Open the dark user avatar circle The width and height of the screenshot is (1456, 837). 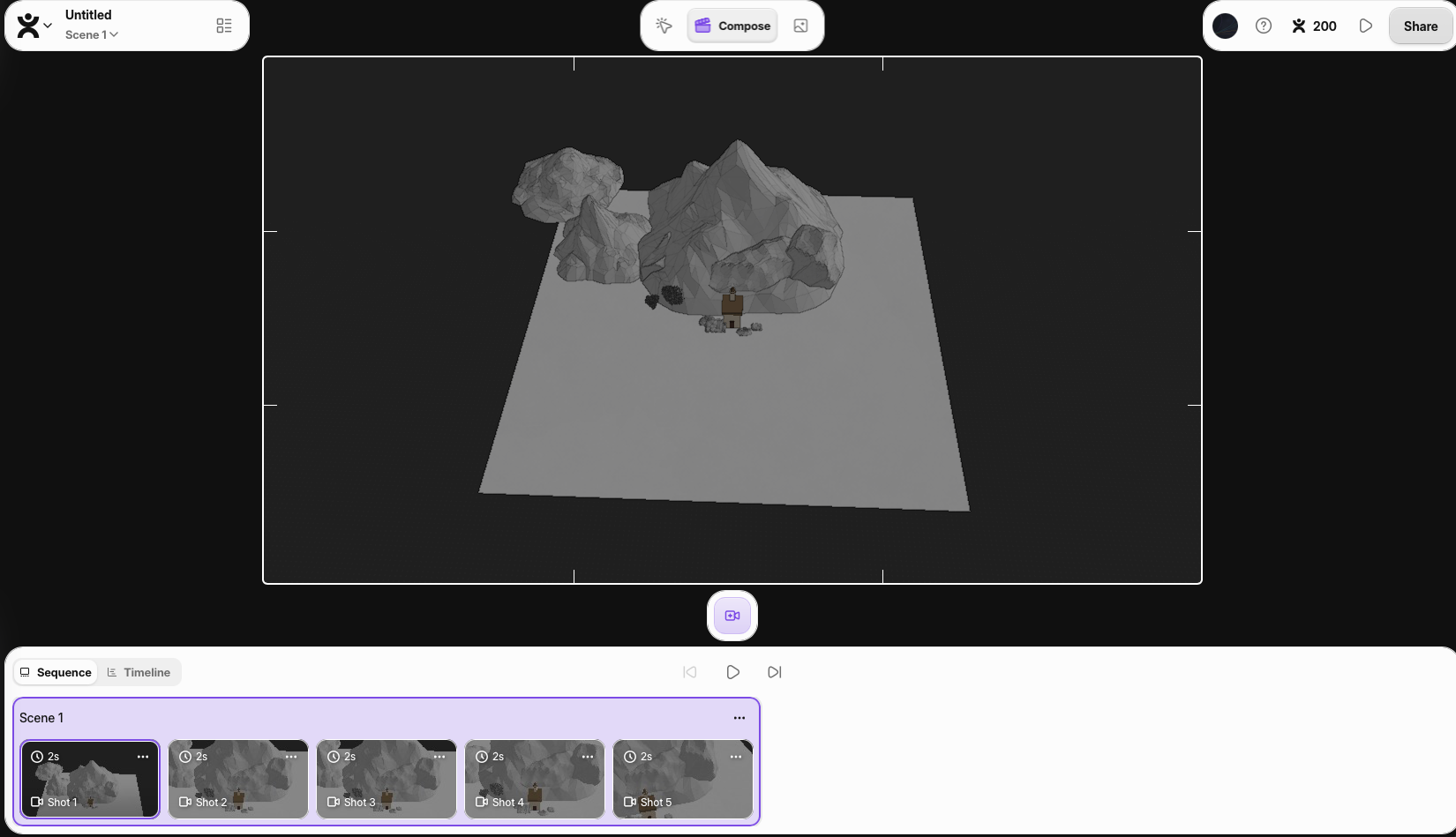(x=1225, y=26)
